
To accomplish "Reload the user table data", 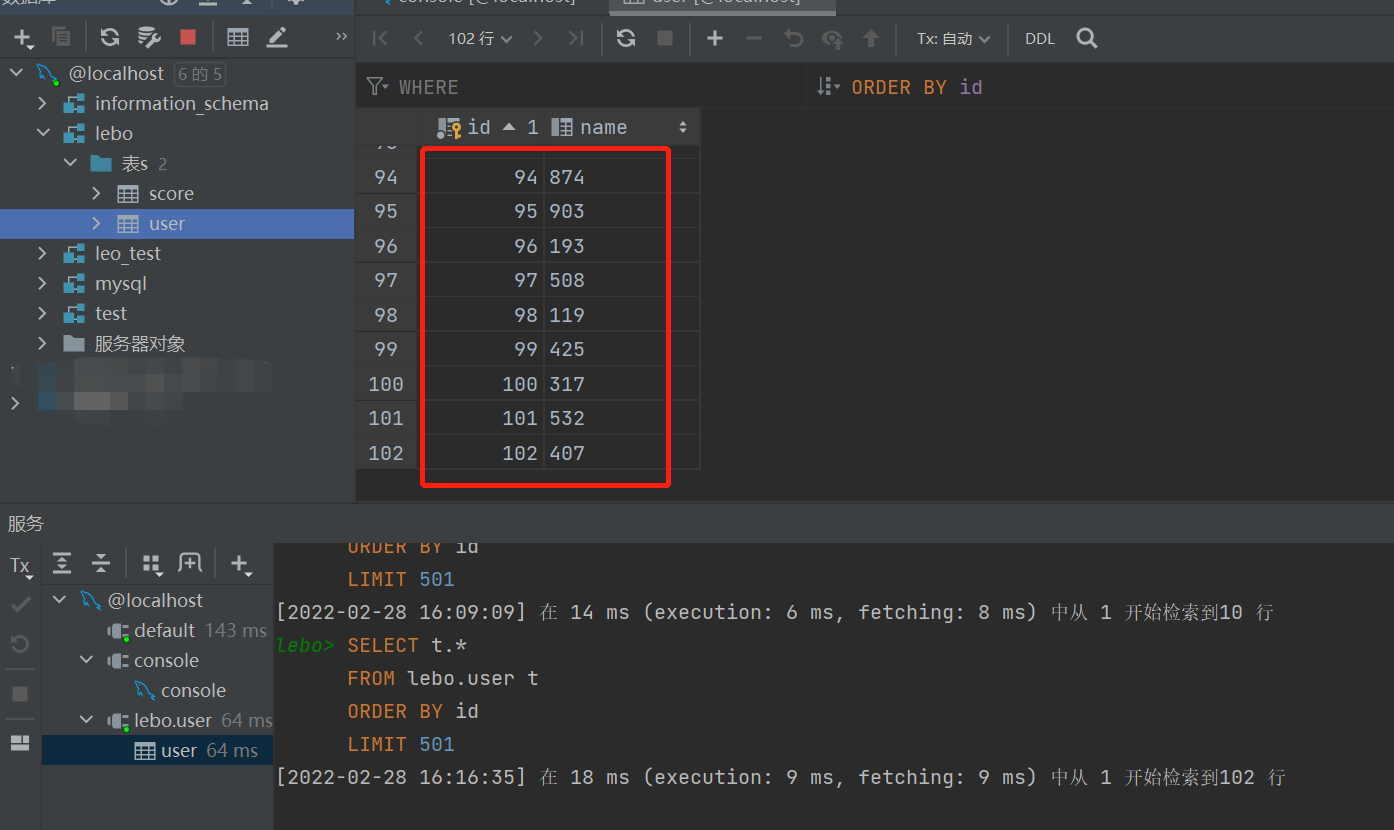I will pos(626,39).
